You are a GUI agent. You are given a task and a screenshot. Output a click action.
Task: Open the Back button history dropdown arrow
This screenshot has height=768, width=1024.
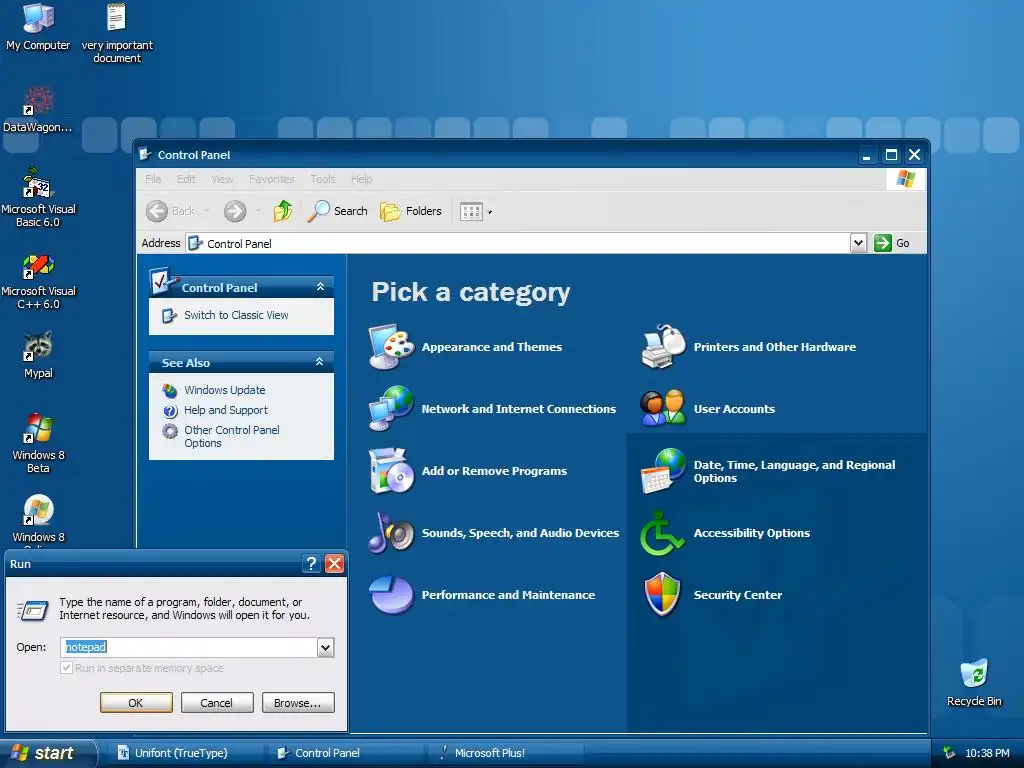point(207,211)
